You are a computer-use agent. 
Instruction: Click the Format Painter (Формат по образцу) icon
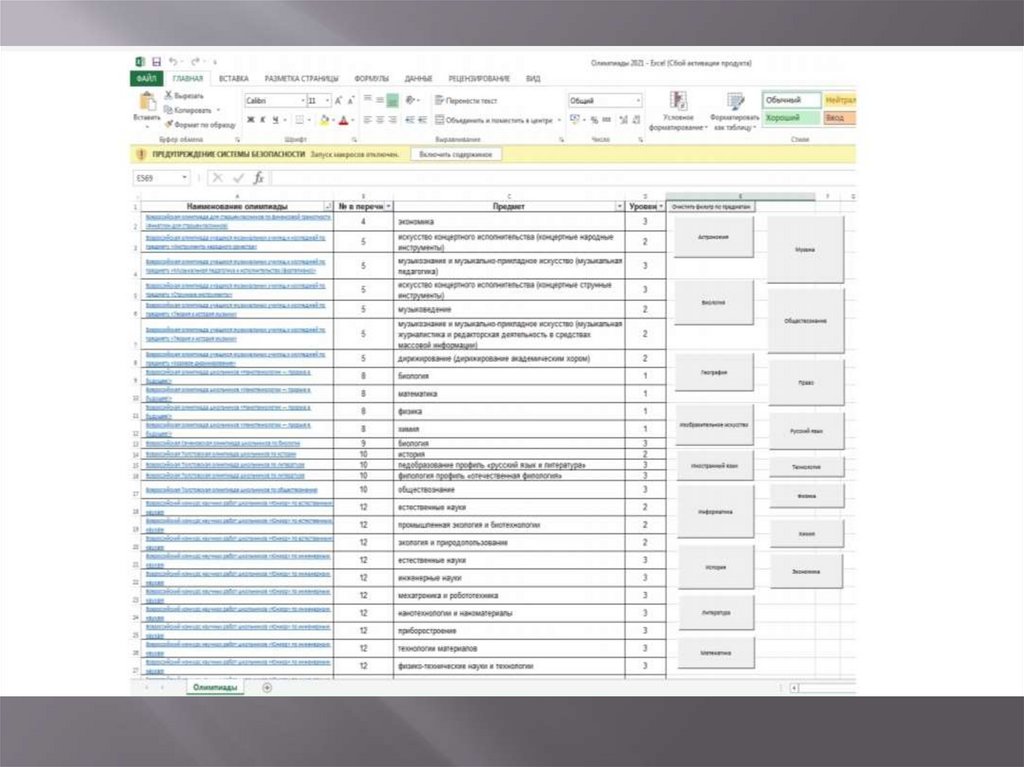coord(169,125)
